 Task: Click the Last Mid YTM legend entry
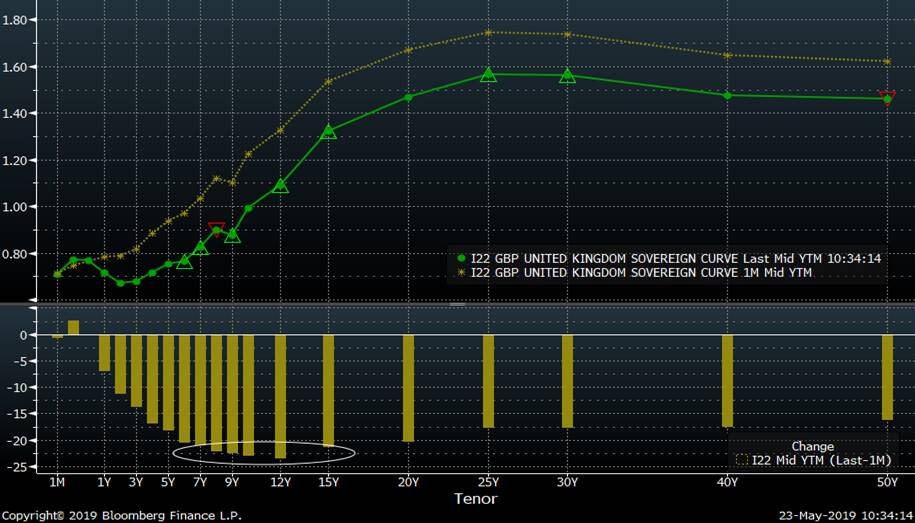tap(669, 259)
